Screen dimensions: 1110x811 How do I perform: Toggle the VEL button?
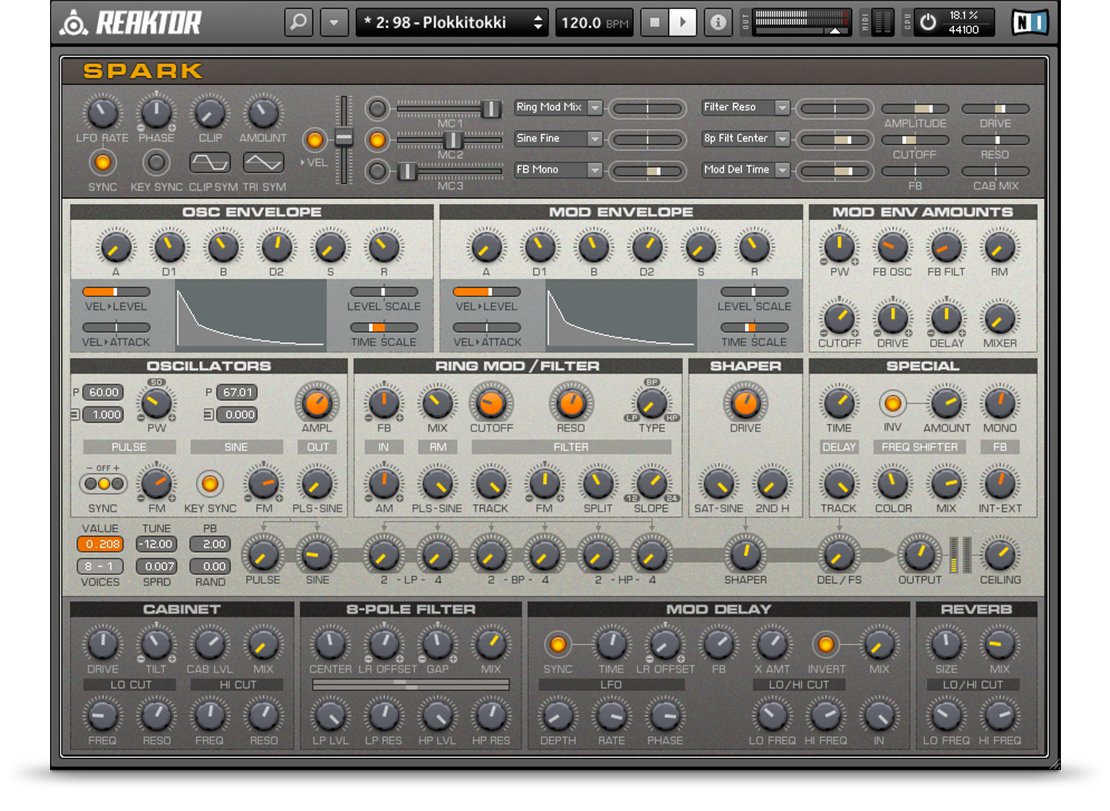click(315, 139)
